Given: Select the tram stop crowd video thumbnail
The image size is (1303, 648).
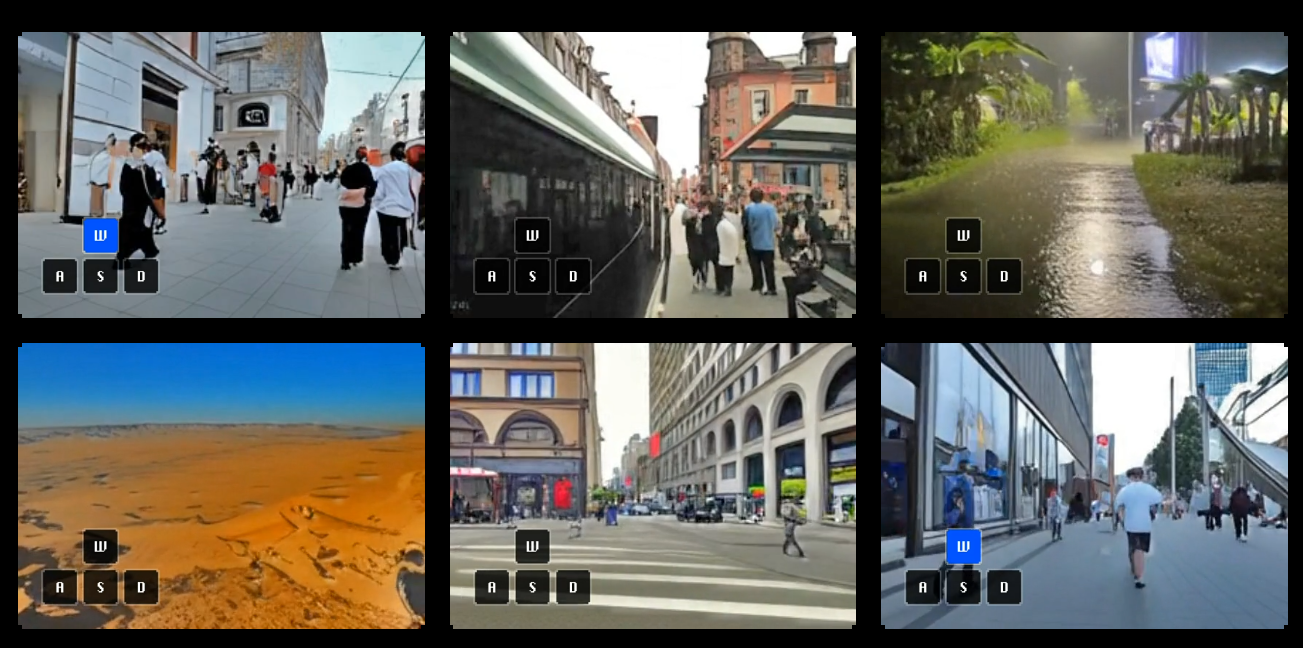Looking at the screenshot, I should 653,175.
